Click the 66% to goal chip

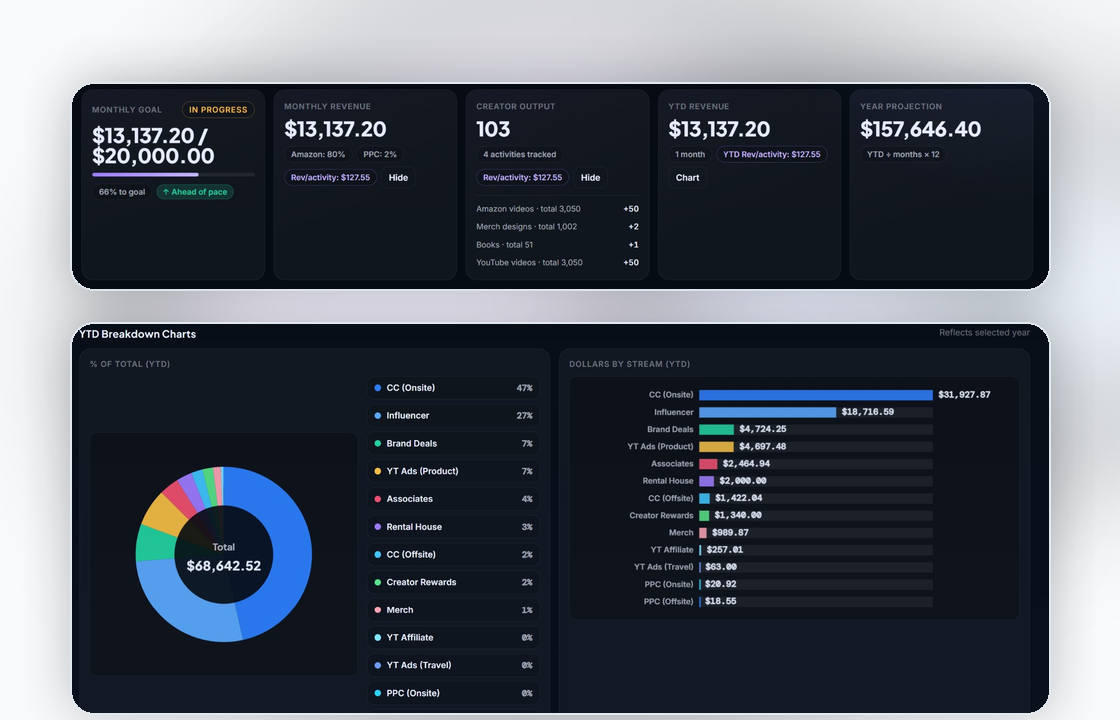click(121, 192)
